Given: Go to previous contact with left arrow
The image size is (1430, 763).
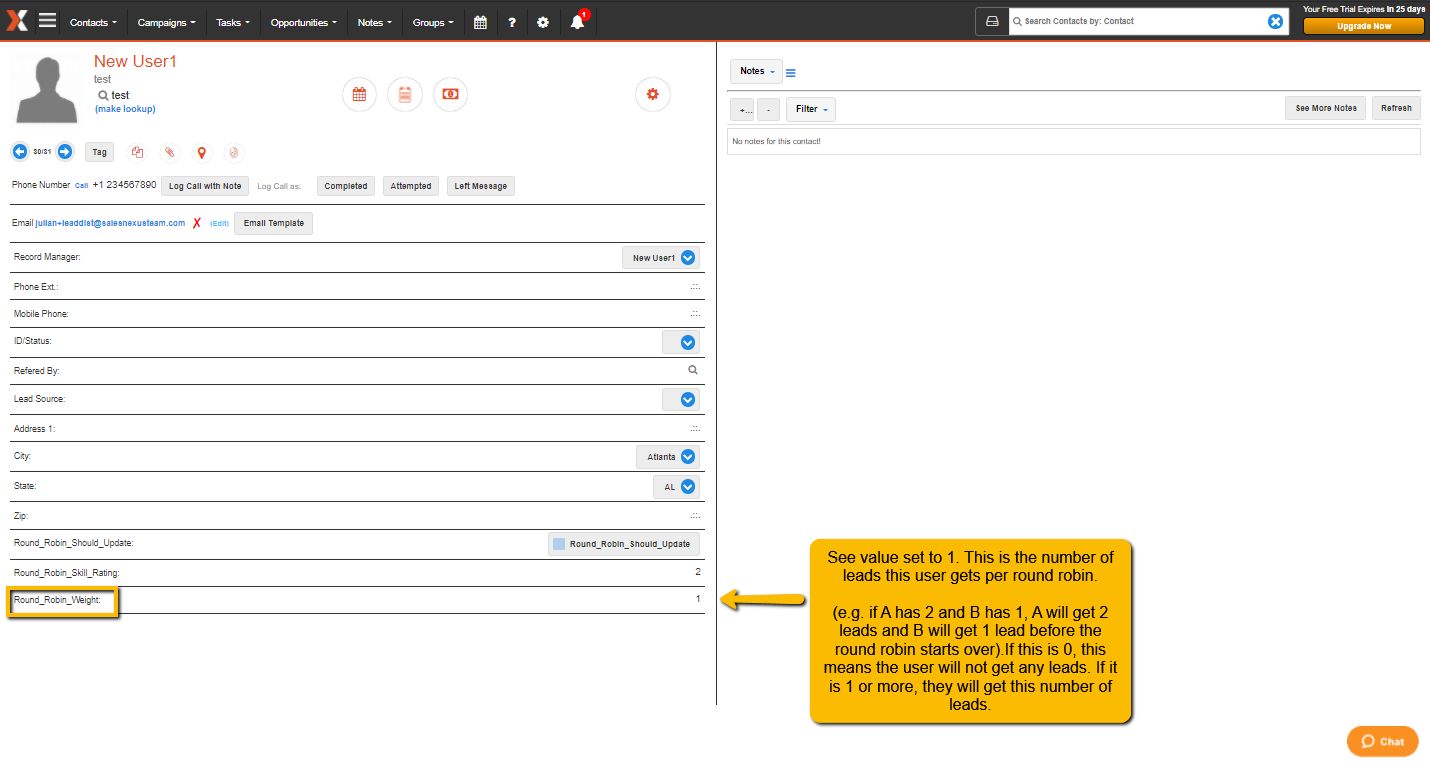Looking at the screenshot, I should pos(20,152).
